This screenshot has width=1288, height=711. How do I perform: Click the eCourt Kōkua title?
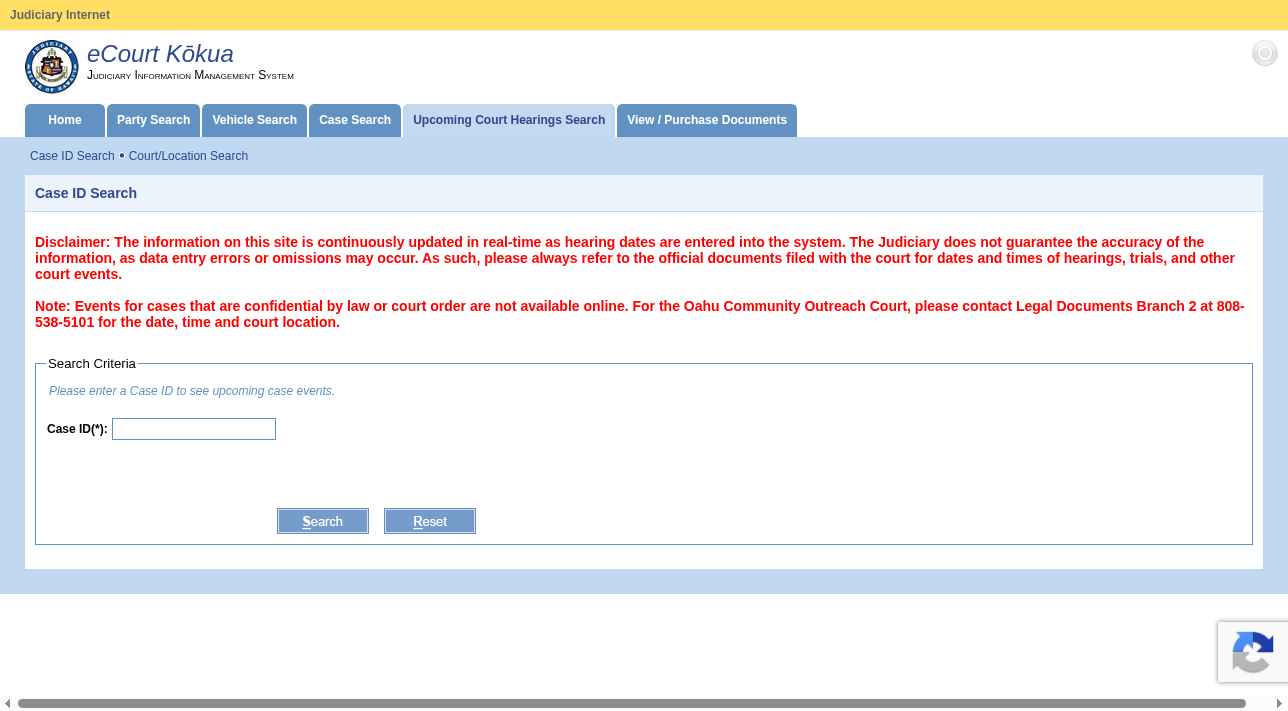click(x=160, y=54)
